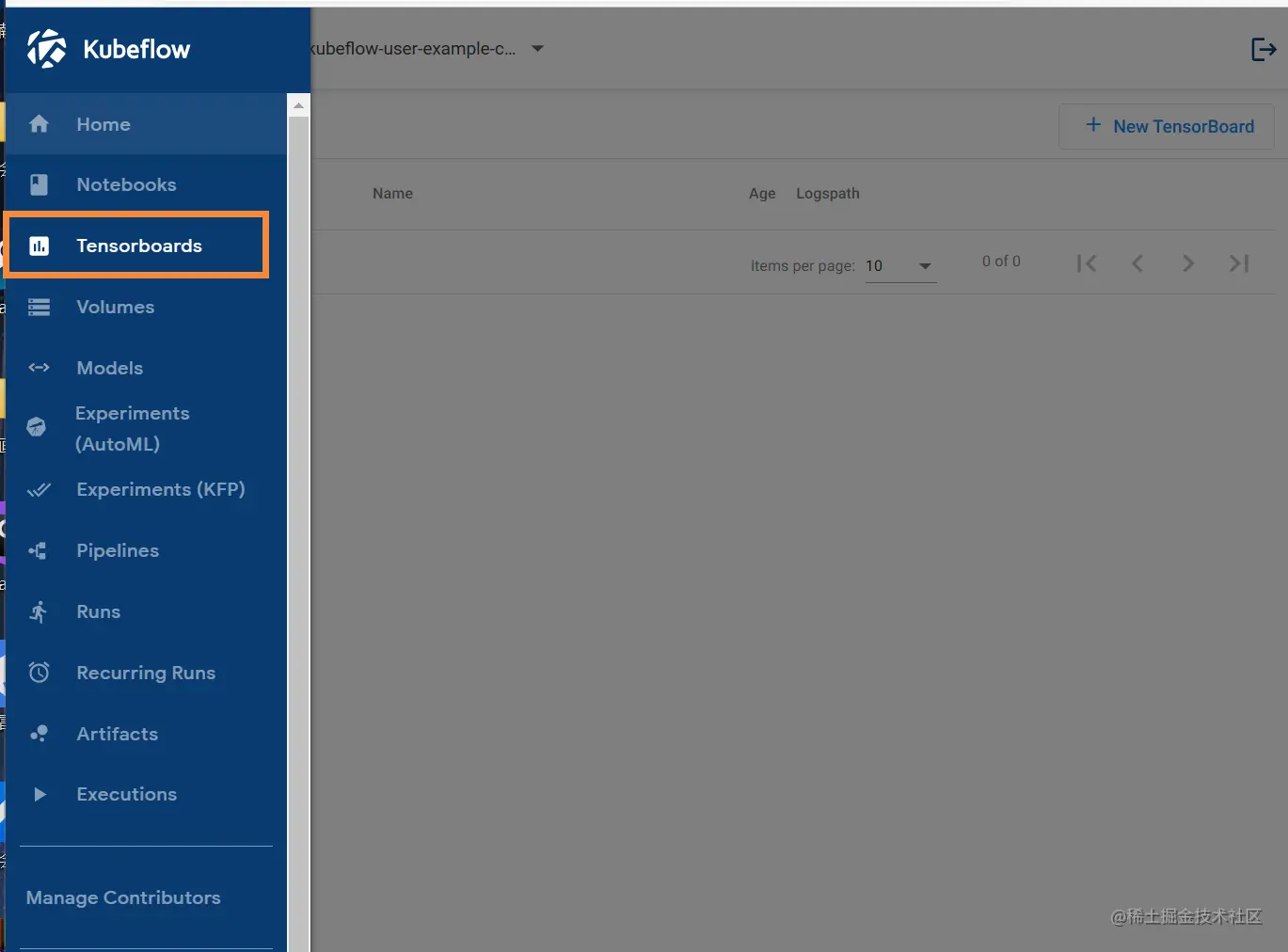Click the Logspath column header
The height and width of the screenshot is (952, 1288).
pyautogui.click(x=828, y=194)
